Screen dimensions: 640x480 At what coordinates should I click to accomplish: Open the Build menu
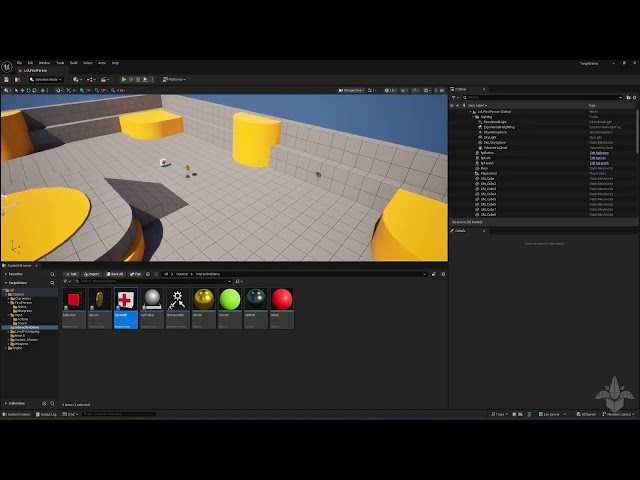[73, 63]
